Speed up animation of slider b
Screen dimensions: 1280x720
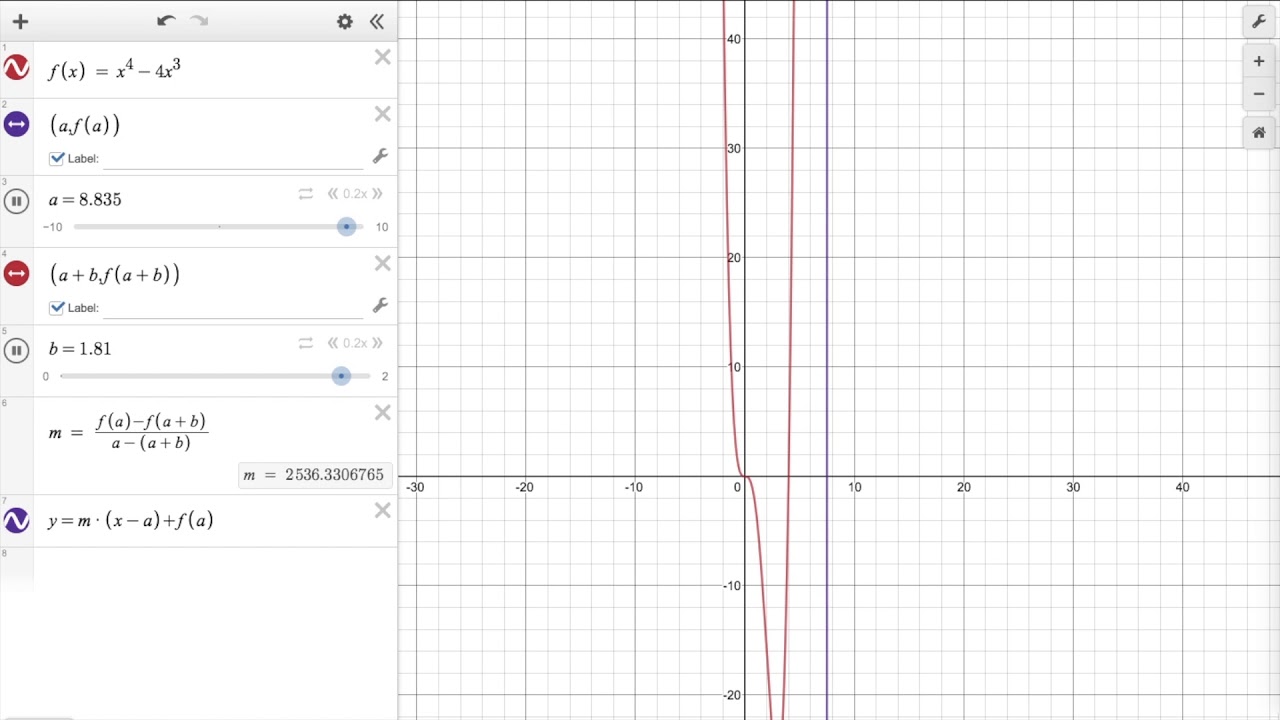click(377, 343)
